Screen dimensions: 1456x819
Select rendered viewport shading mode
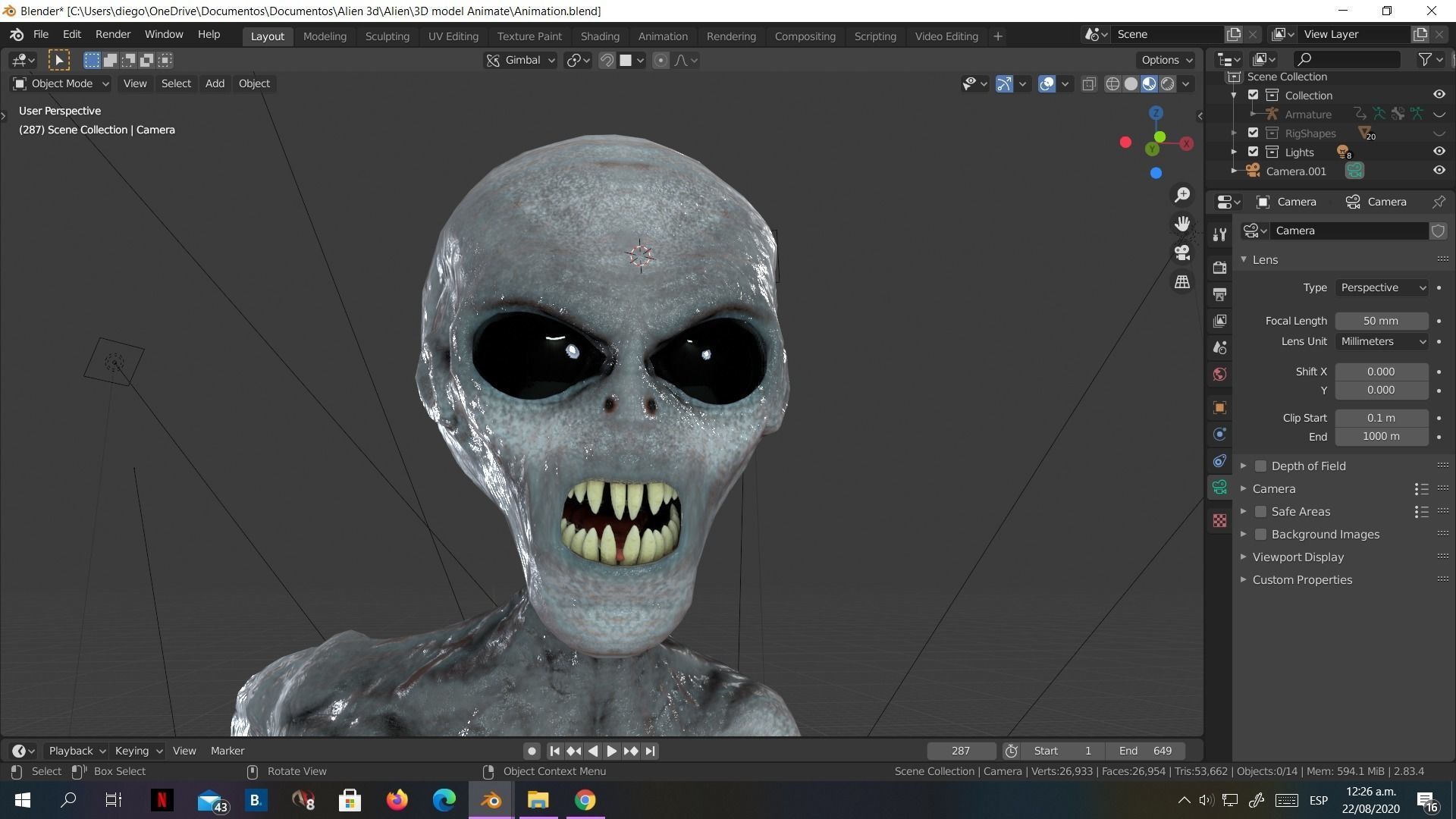pyautogui.click(x=1168, y=84)
